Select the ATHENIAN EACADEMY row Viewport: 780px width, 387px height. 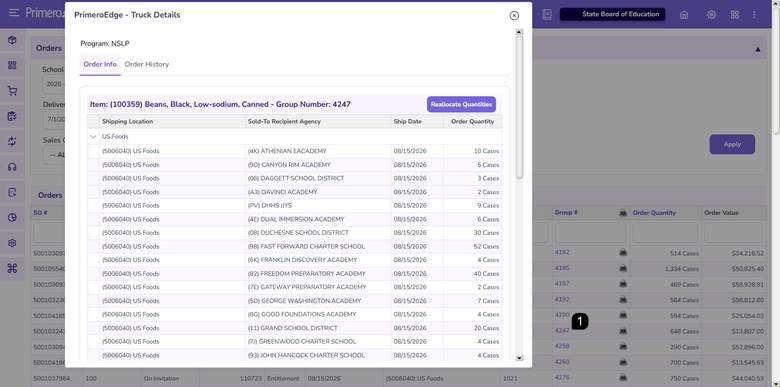click(294, 151)
